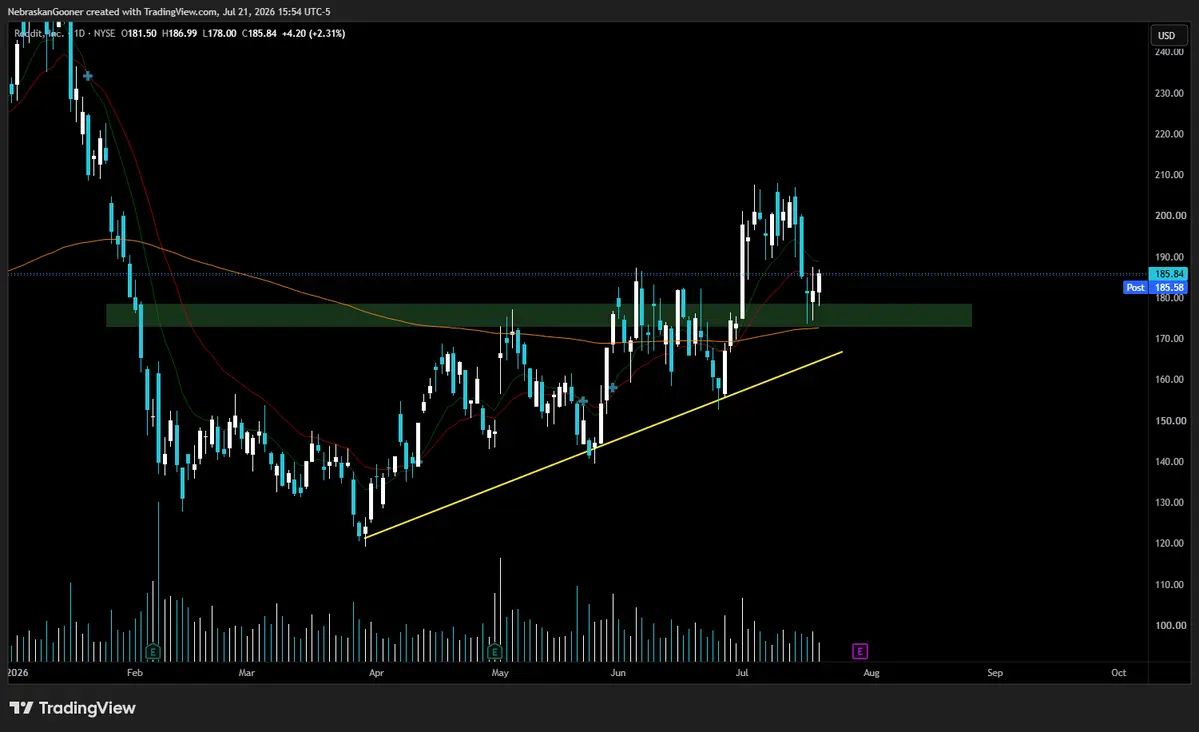Click the blue Post tag on the price axis
This screenshot has height=732, width=1199.
pos(1136,288)
